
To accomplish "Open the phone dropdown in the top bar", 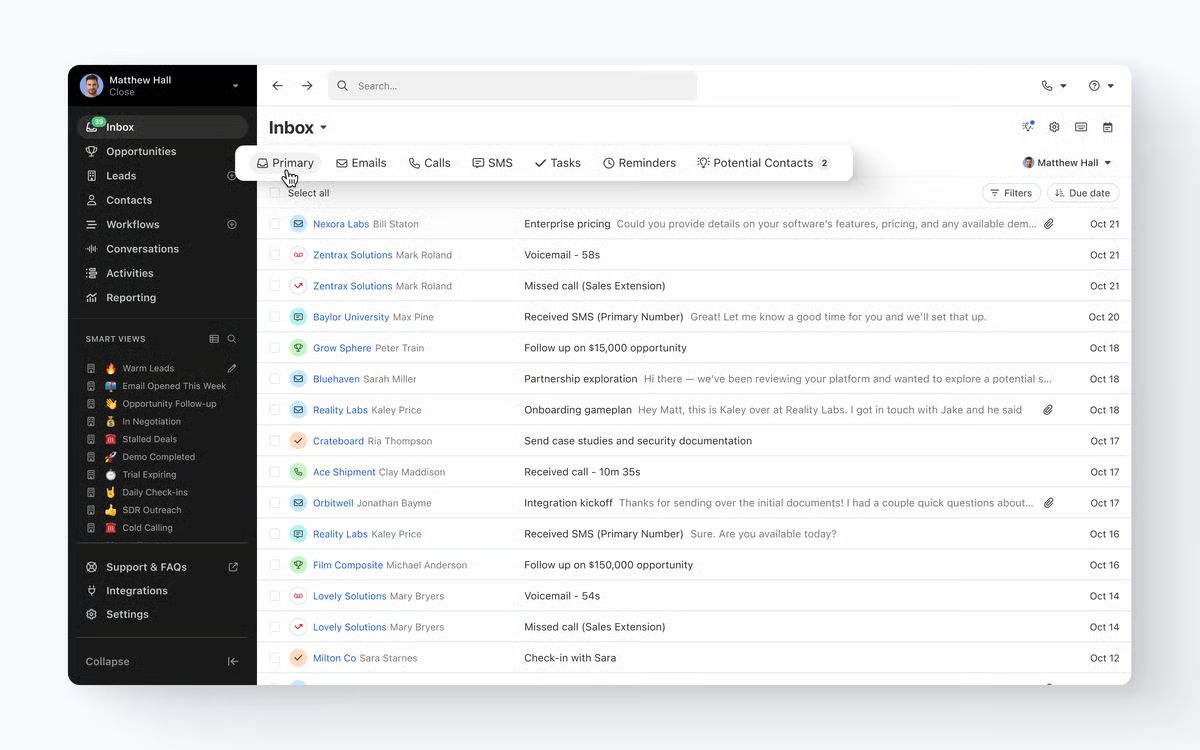I will (x=1054, y=86).
